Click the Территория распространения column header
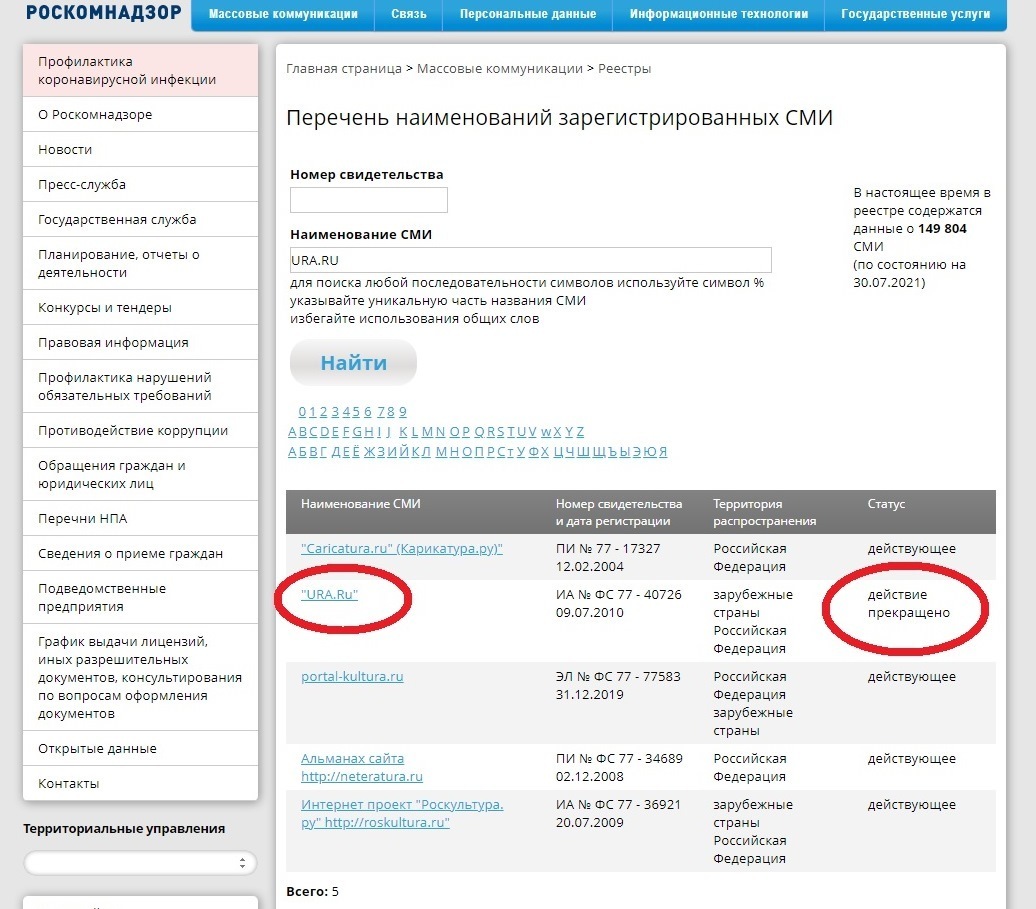 pyautogui.click(x=764, y=513)
